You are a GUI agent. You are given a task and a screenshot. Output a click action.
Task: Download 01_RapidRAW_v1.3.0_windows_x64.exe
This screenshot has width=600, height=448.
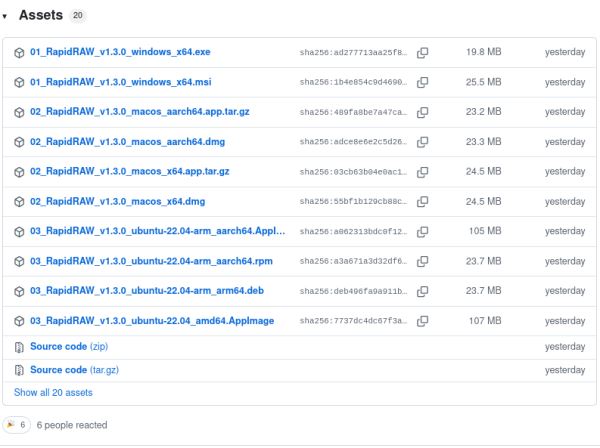tap(120, 52)
